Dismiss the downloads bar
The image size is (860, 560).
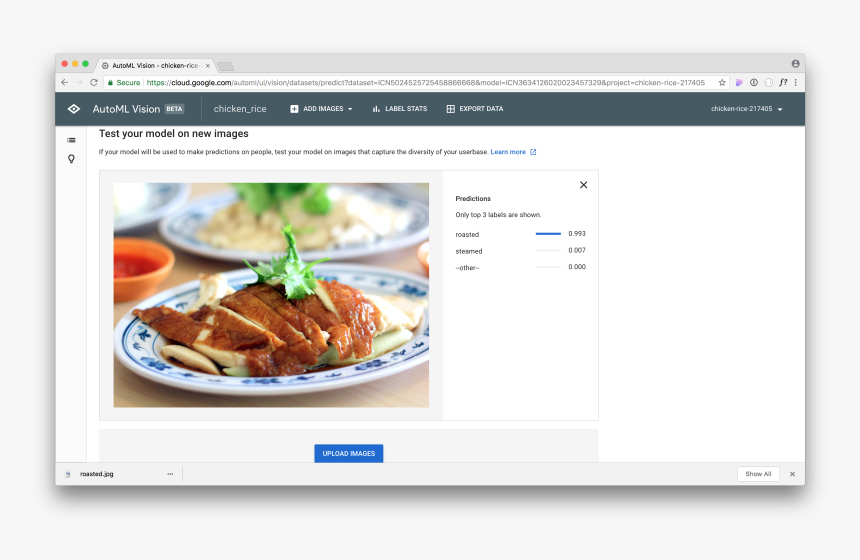tap(792, 474)
